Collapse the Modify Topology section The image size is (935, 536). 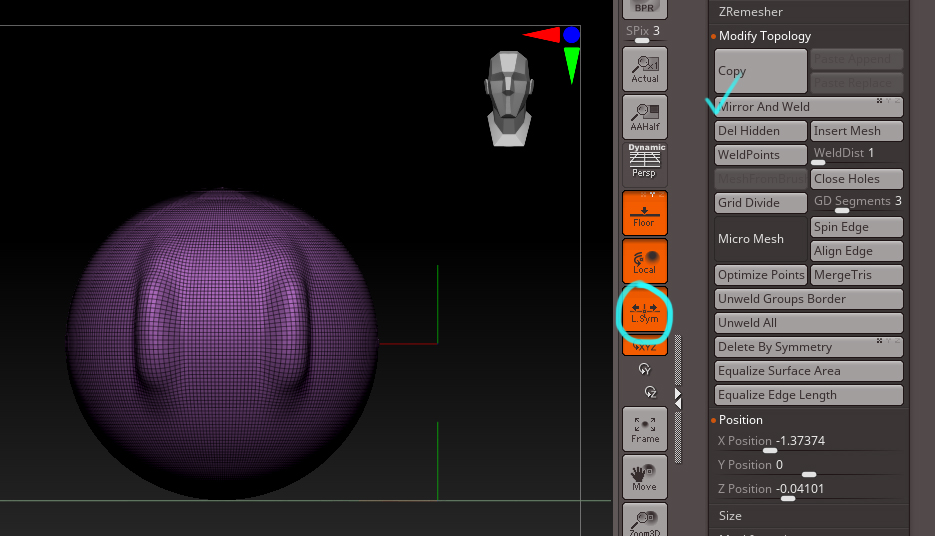[x=764, y=36]
